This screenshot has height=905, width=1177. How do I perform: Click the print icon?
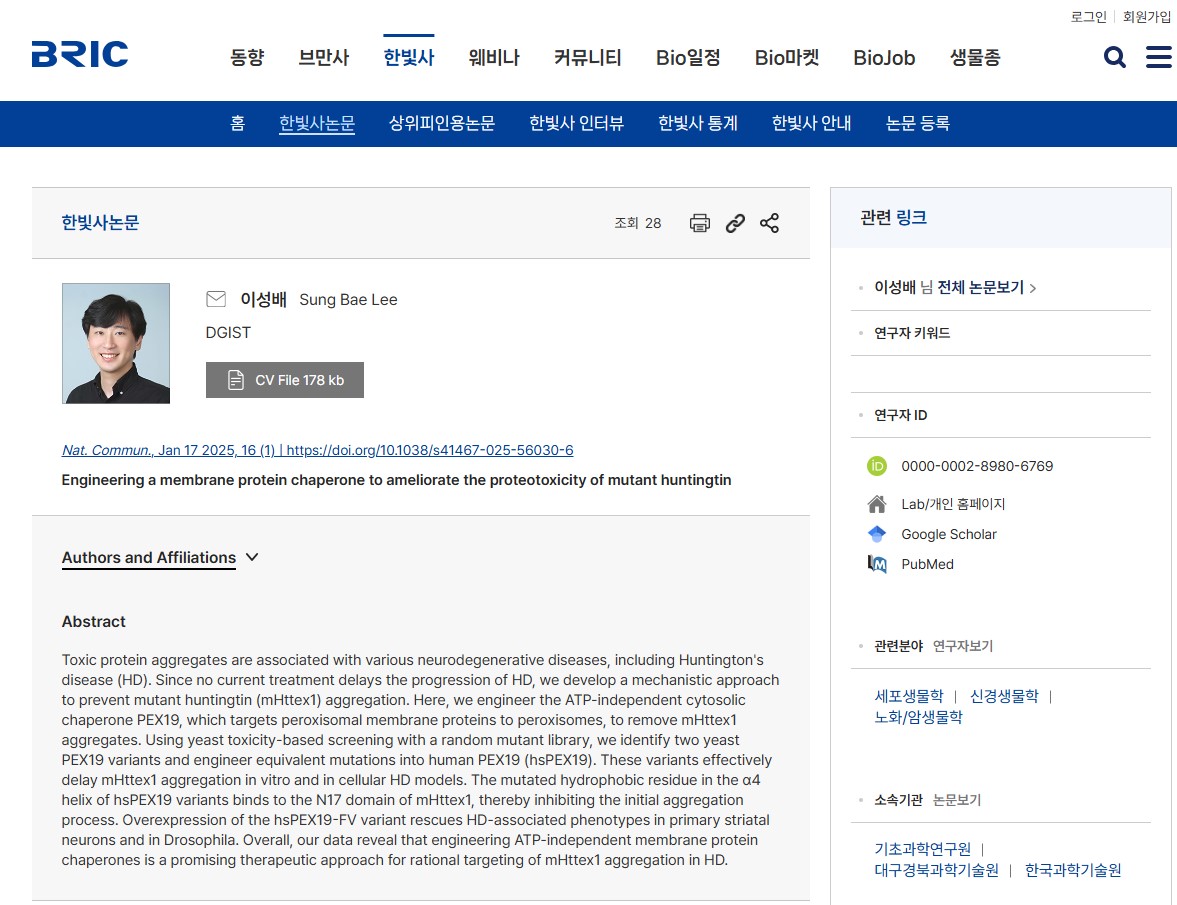point(700,223)
